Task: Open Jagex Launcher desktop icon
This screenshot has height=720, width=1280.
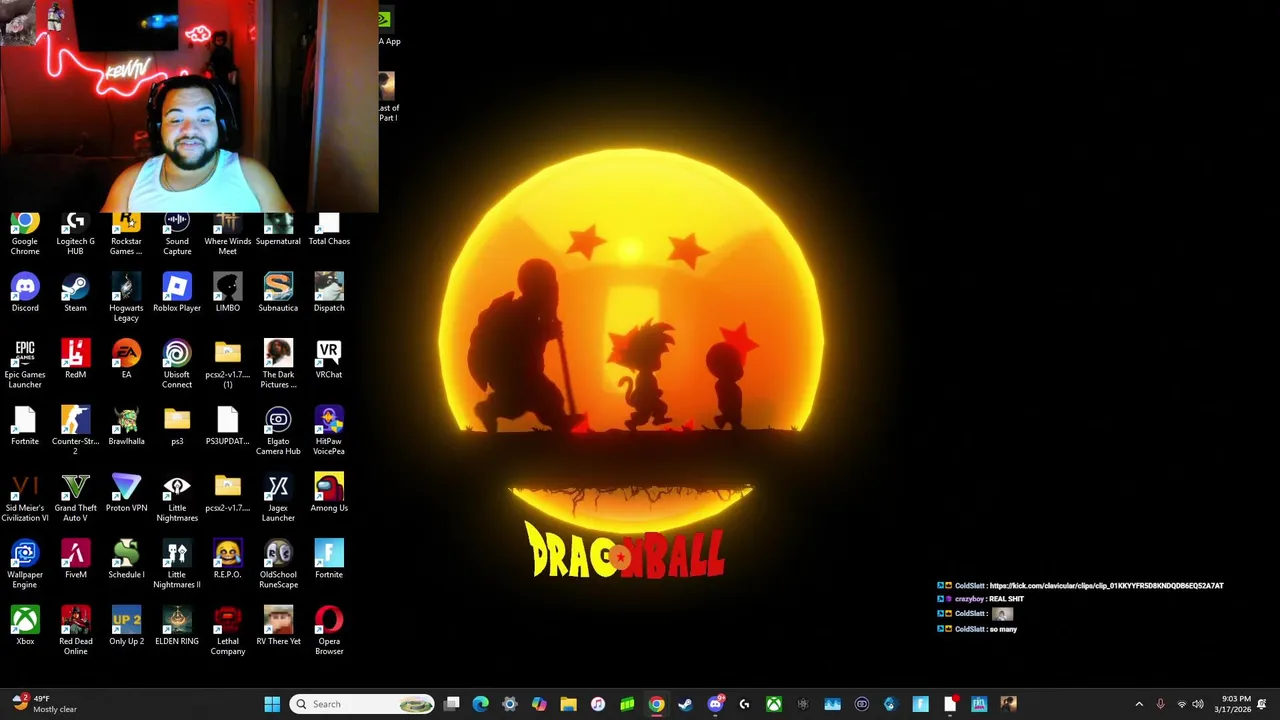Action: 278,498
